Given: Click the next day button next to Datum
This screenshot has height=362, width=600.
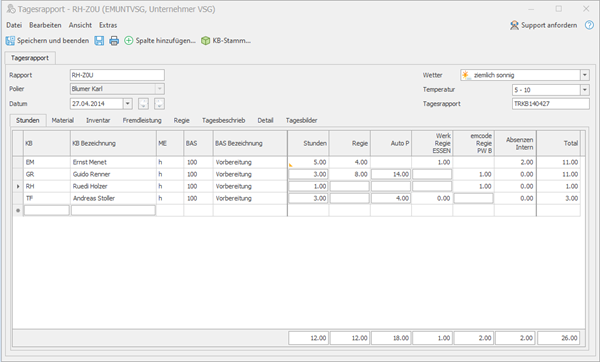Looking at the screenshot, I should pos(159,104).
